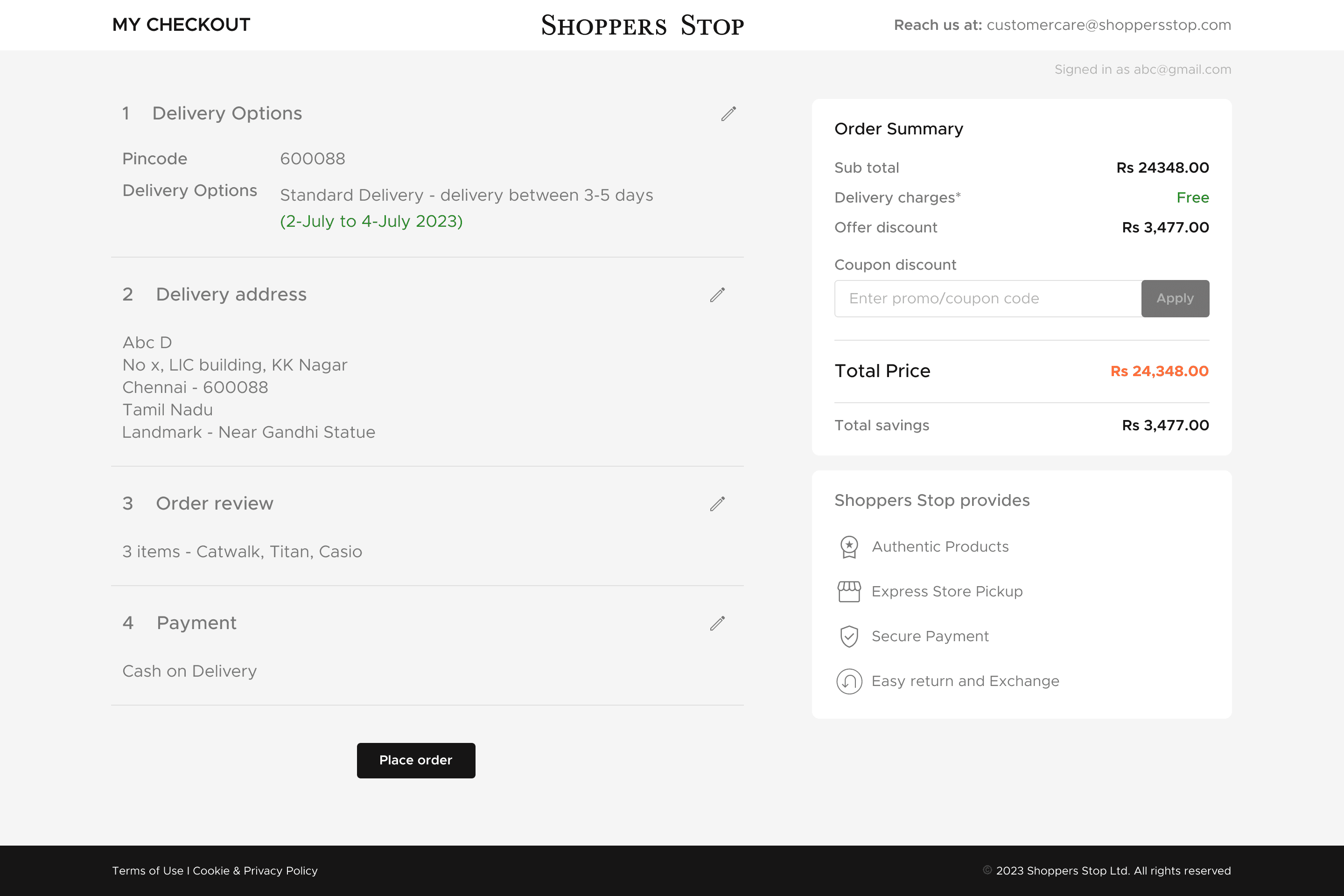Click the Express Store Pickup shop icon
This screenshot has width=1344, height=896.
(x=849, y=591)
